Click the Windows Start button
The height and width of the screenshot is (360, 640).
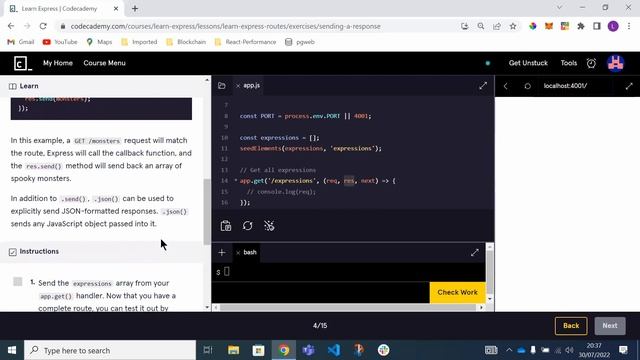tap(12, 350)
